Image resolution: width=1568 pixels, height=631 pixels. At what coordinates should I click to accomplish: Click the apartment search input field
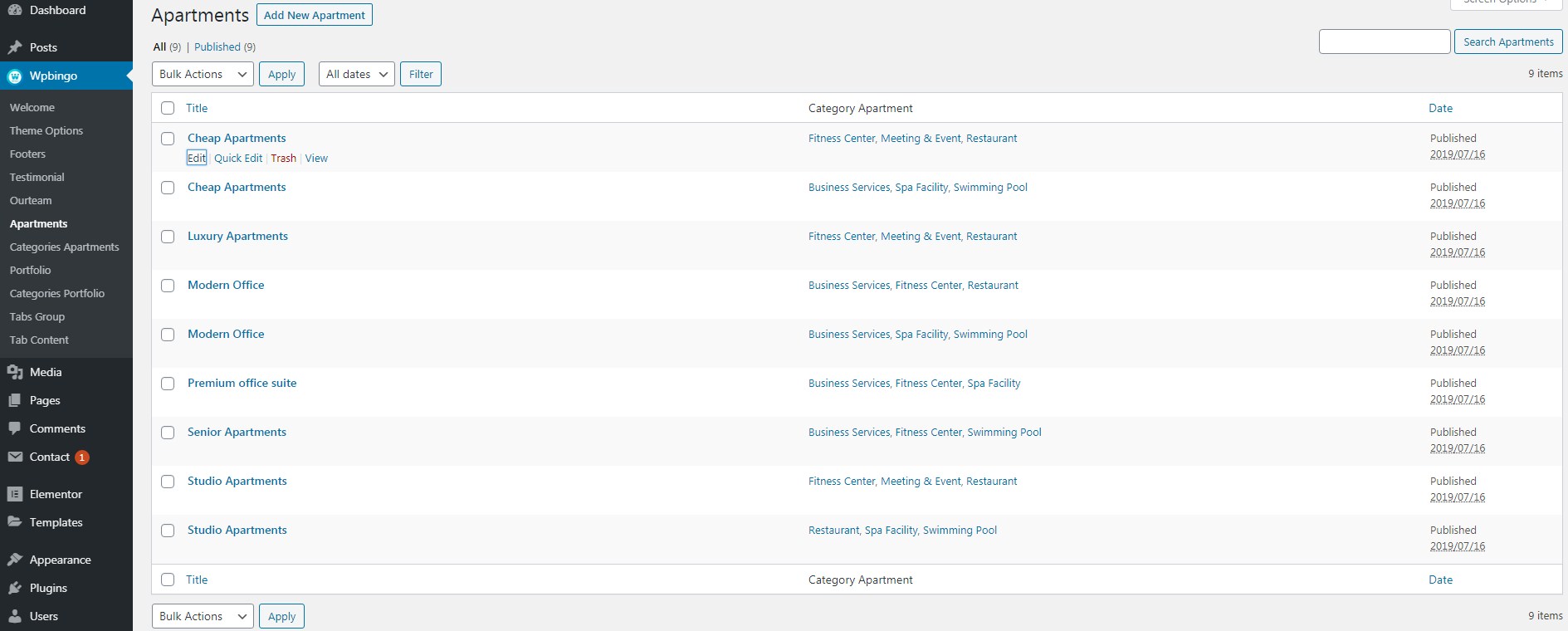point(1385,42)
